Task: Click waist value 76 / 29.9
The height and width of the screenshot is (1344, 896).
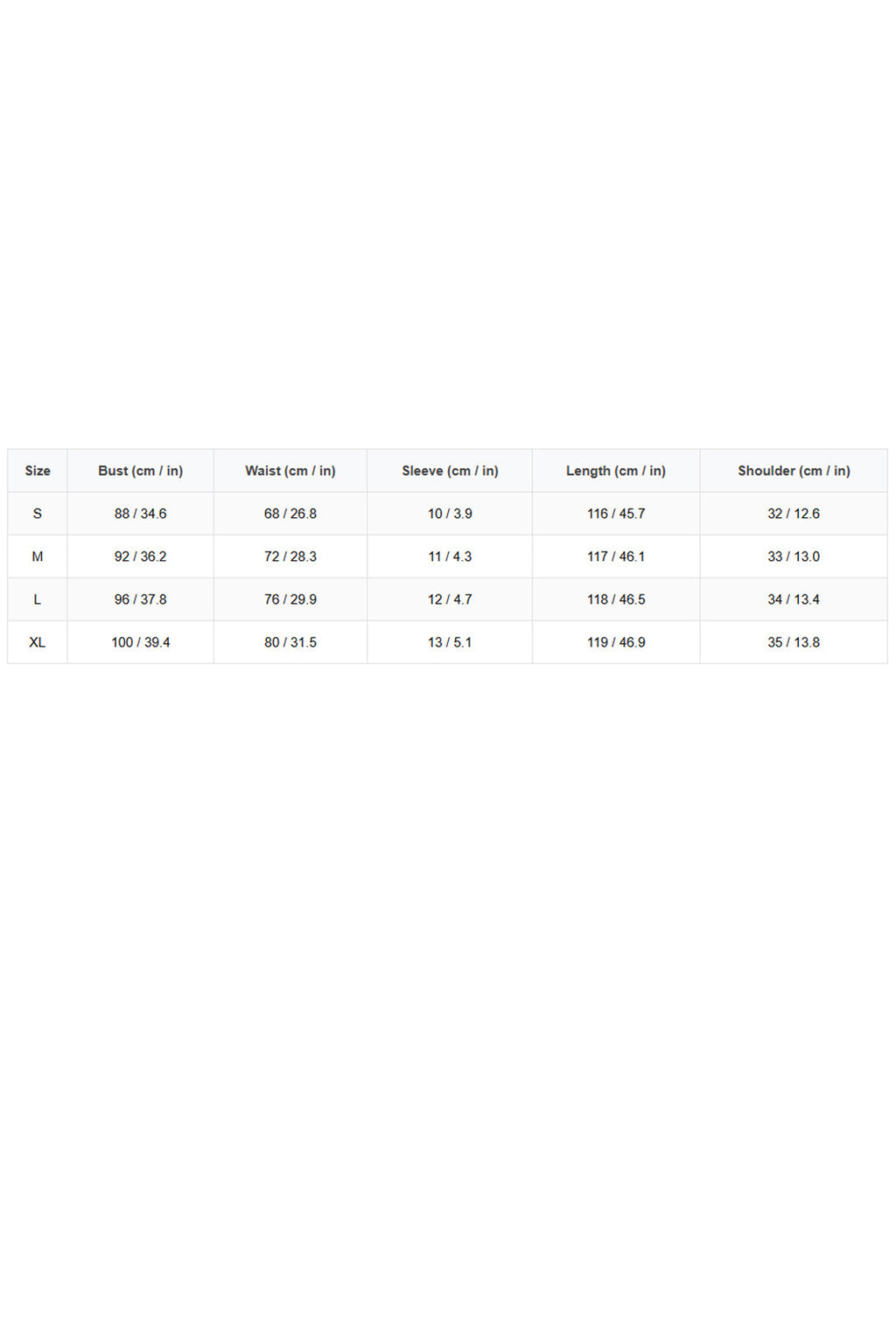Action: click(290, 599)
